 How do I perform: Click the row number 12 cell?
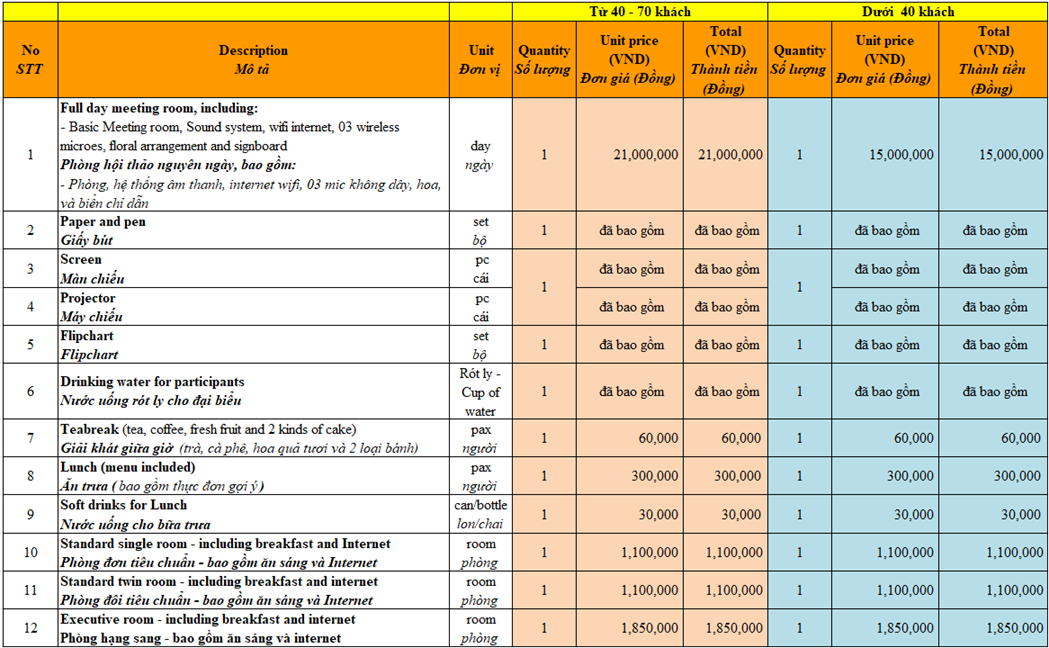[30, 628]
